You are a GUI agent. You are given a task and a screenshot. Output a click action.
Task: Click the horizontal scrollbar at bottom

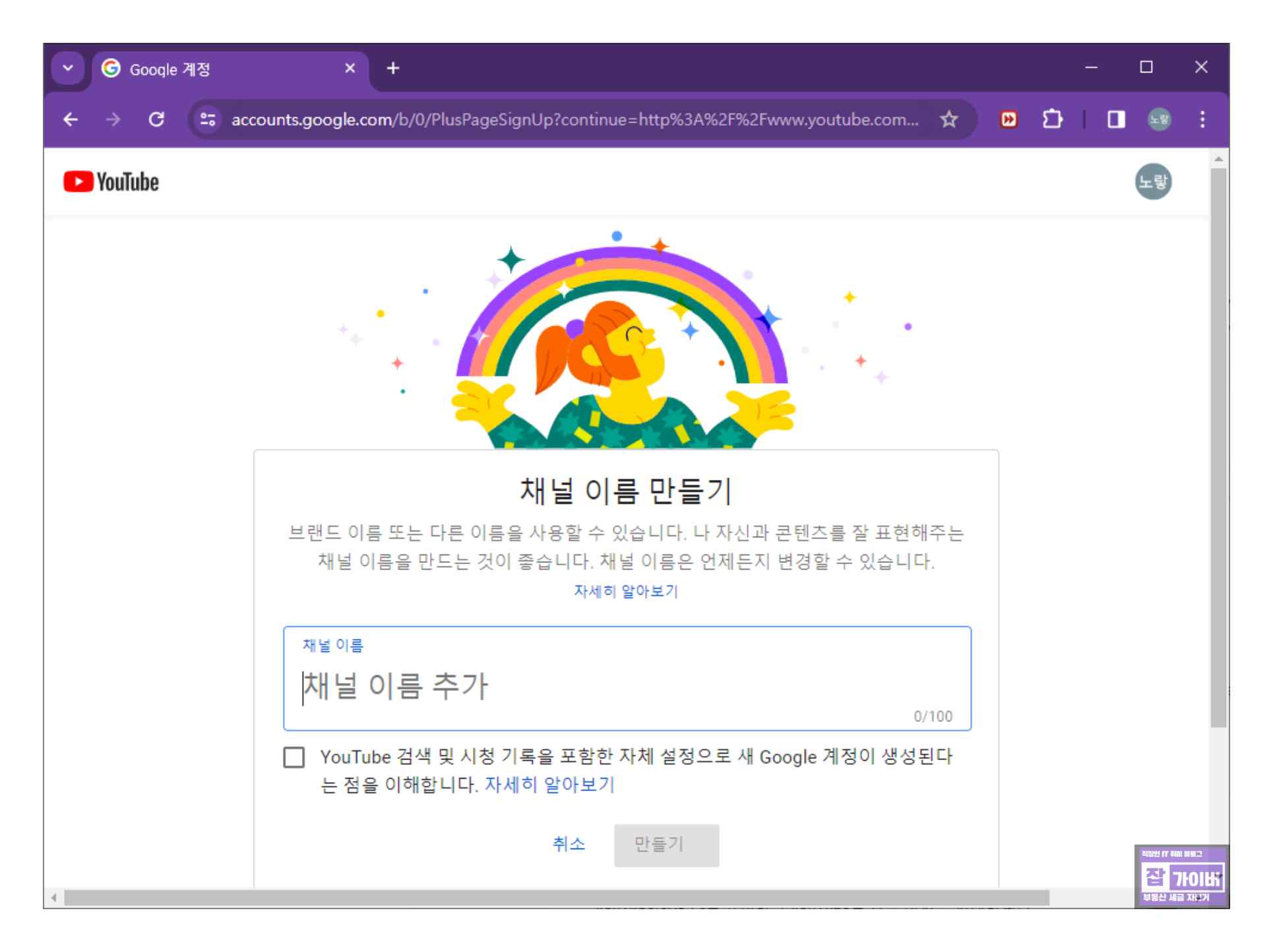tap(556, 897)
